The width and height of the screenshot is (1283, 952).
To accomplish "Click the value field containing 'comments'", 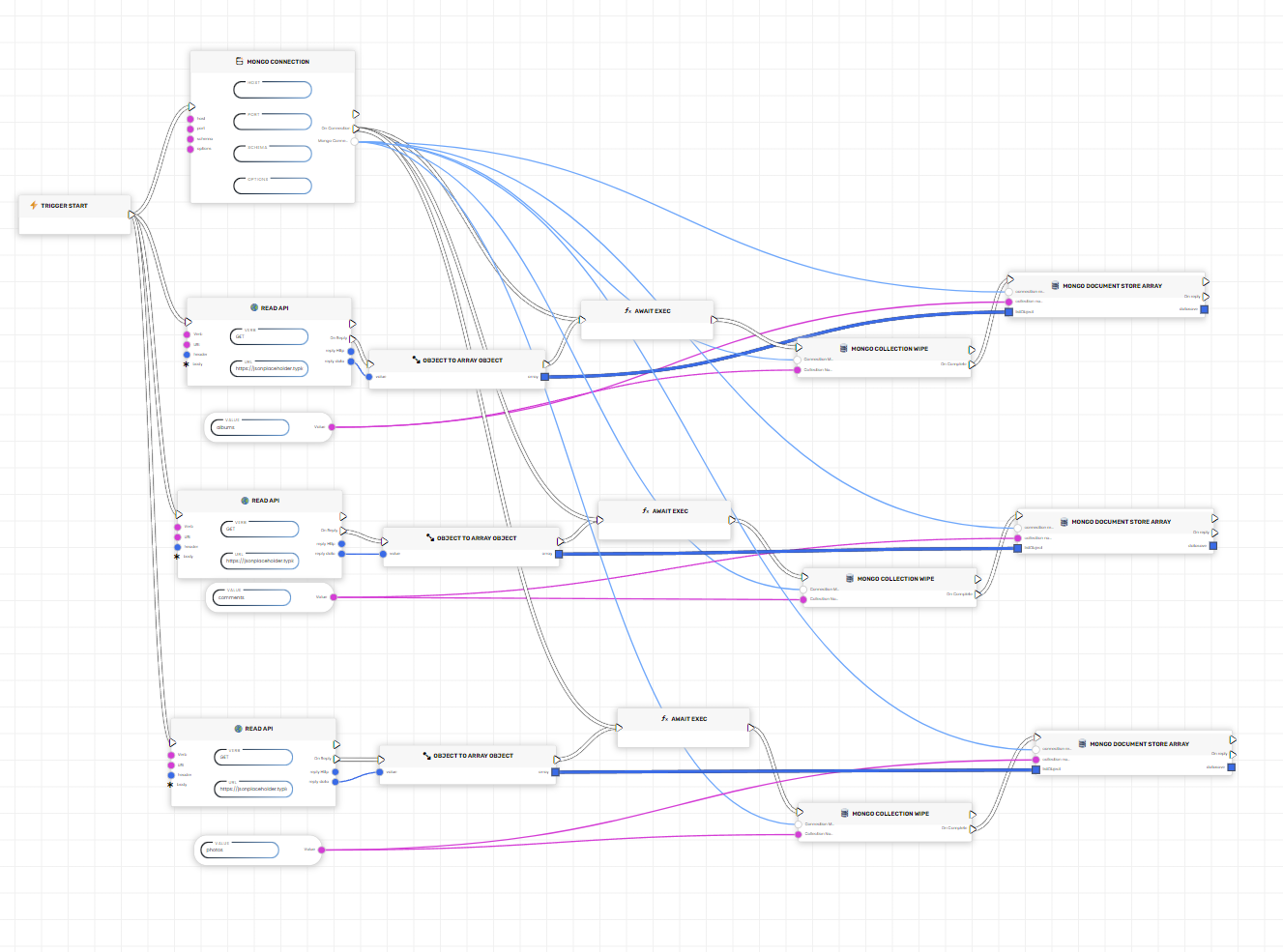I will (x=250, y=597).
